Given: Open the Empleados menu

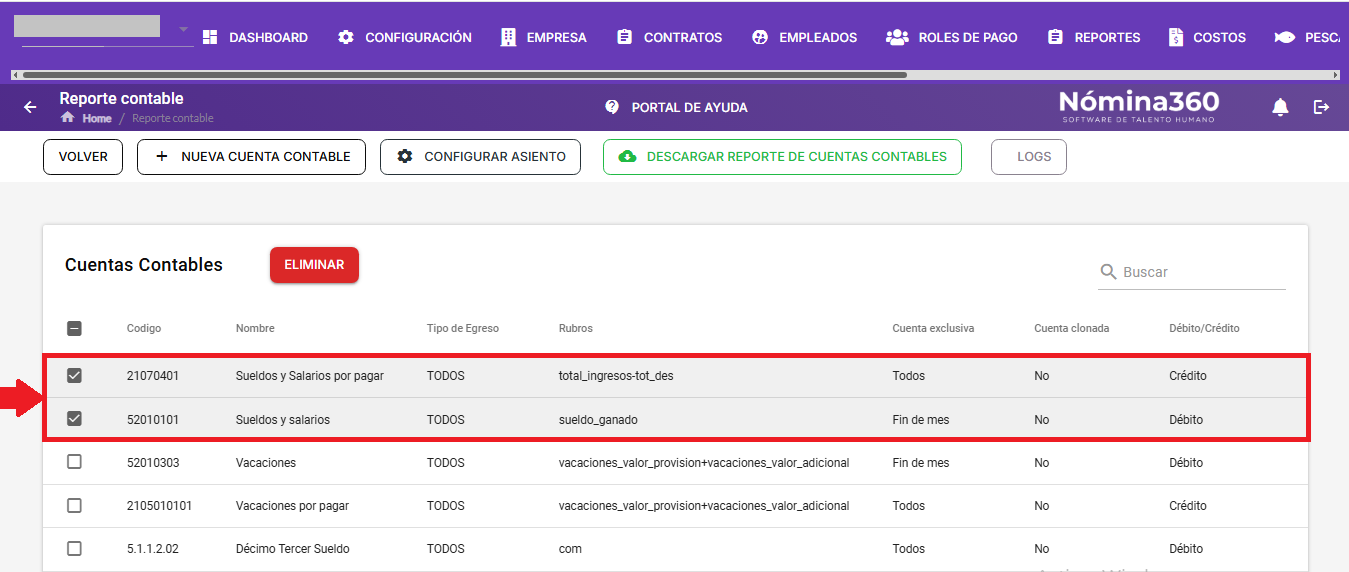Looking at the screenshot, I should tap(805, 37).
